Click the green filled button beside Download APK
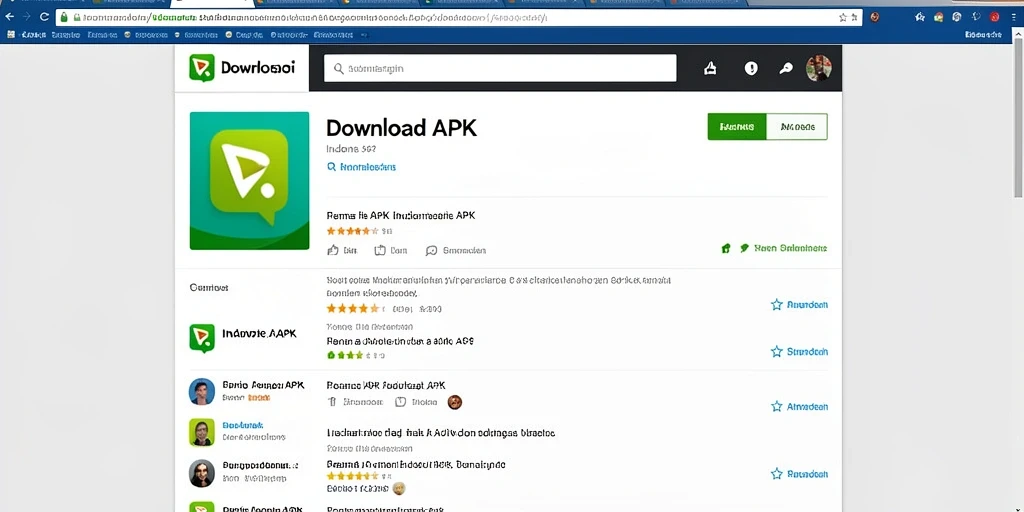Viewport: 1024px width, 512px height. coord(737,127)
